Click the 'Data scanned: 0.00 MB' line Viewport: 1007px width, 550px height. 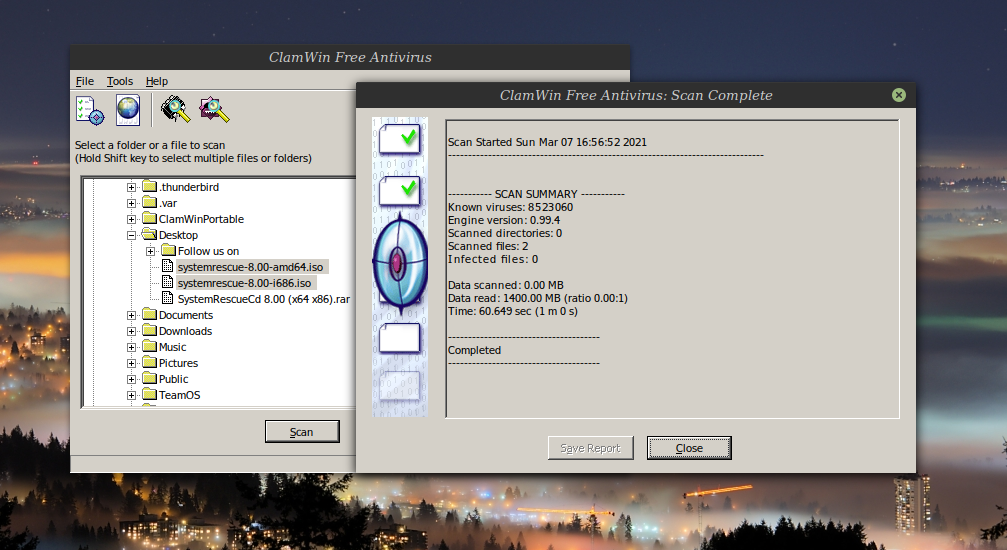coord(505,285)
